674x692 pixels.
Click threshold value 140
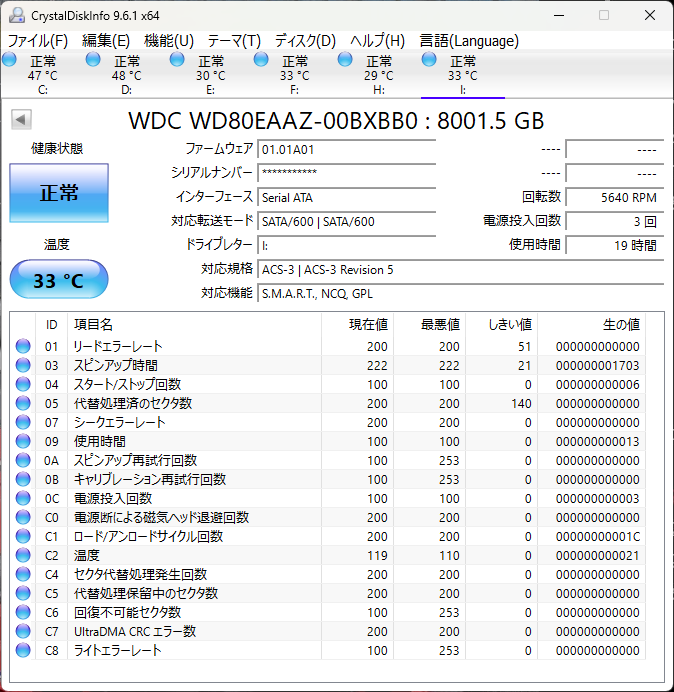click(x=521, y=403)
